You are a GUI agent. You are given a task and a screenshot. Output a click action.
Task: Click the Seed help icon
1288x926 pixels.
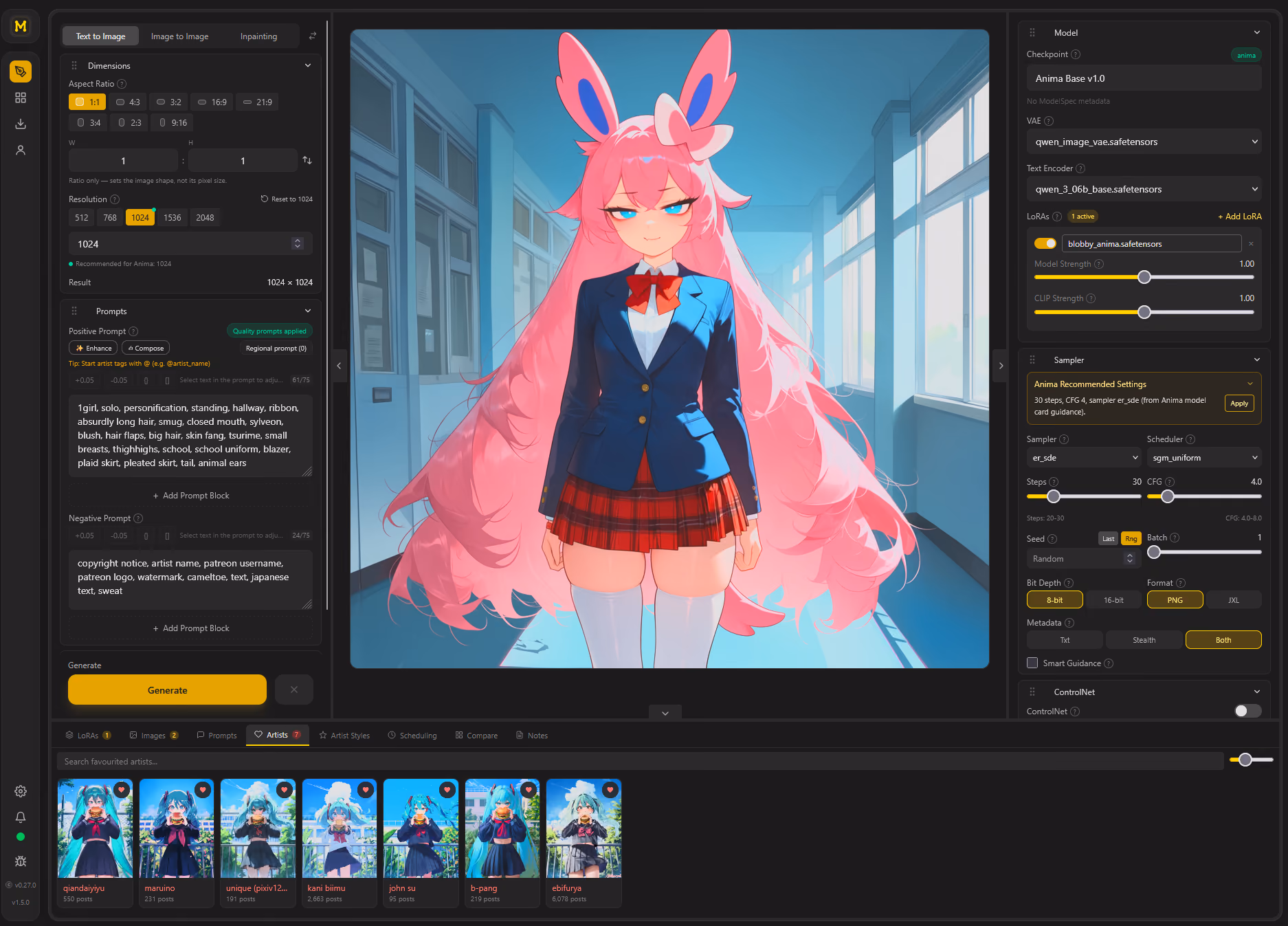click(1052, 539)
